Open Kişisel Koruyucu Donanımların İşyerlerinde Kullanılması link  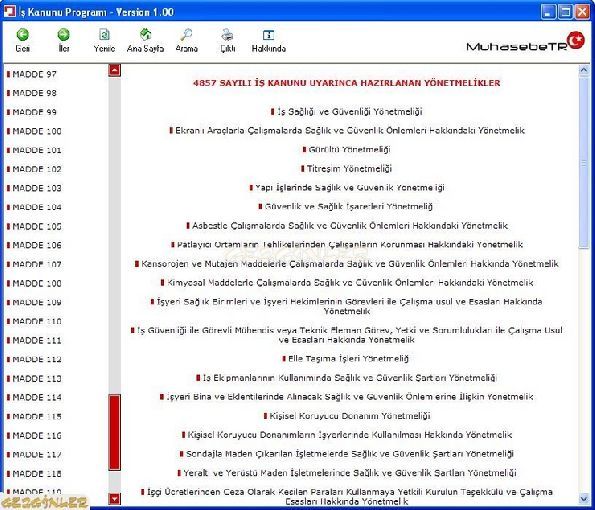pyautogui.click(x=350, y=435)
